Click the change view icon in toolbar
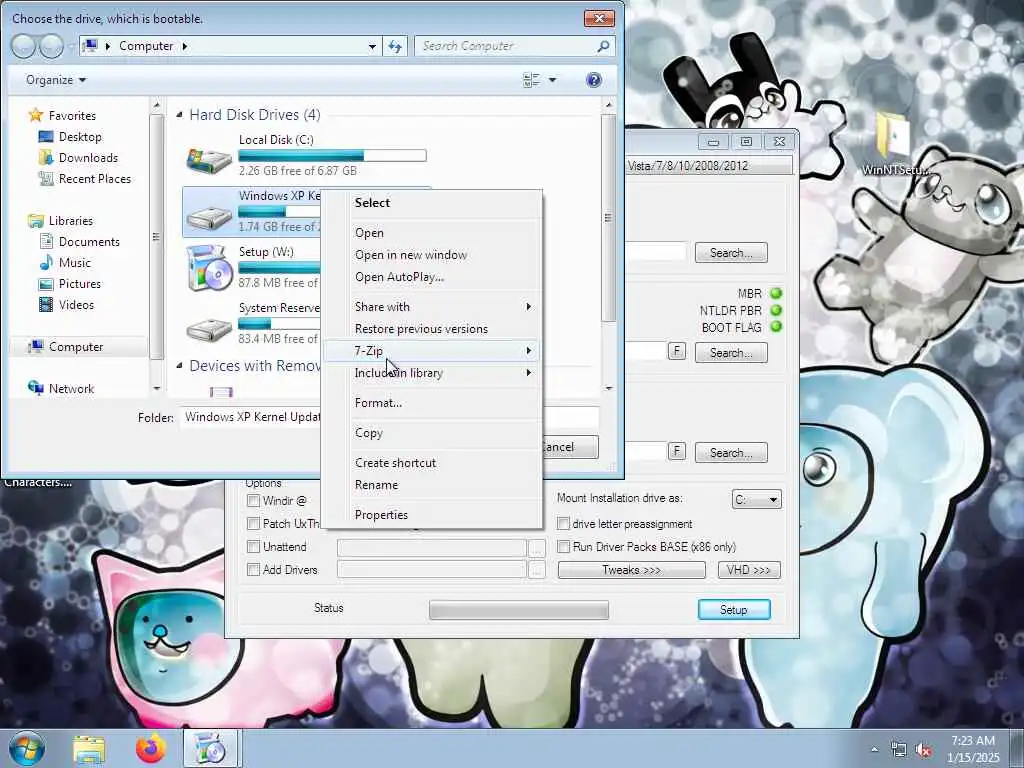Screen dimensions: 1024x768 532,80
